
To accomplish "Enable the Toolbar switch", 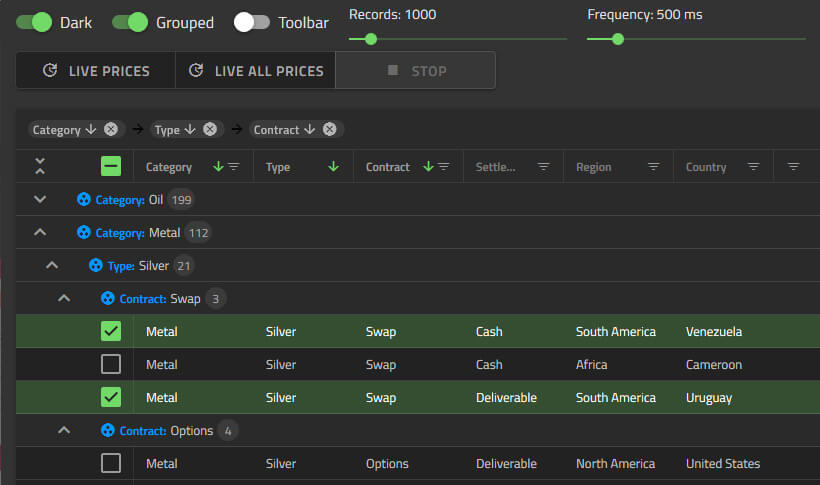I will [252, 22].
